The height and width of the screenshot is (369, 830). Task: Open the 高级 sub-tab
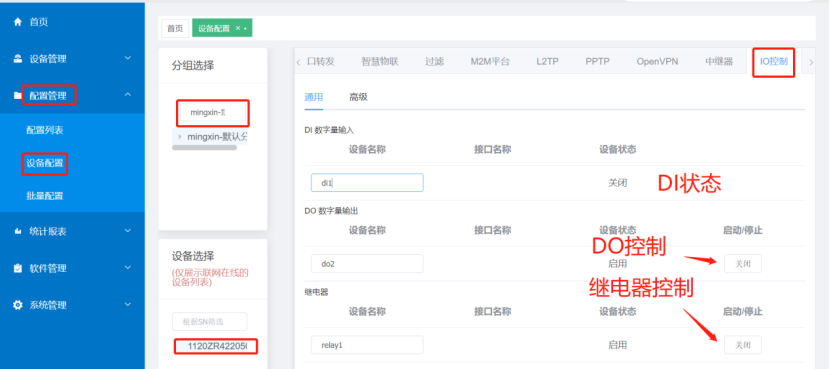(358, 97)
